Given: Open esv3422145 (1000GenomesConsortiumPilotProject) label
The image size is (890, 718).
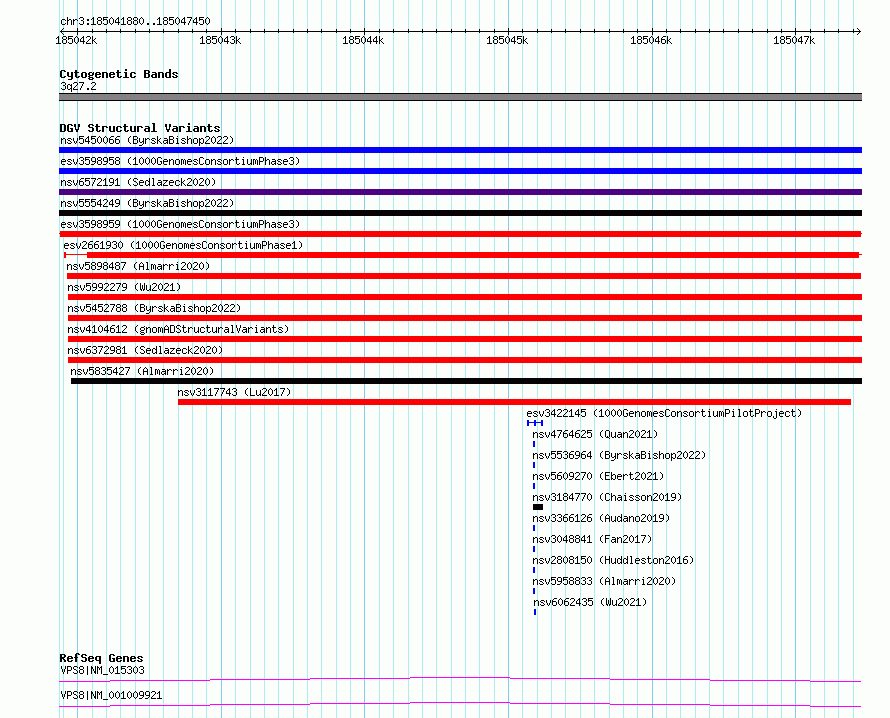Looking at the screenshot, I should [x=664, y=413].
